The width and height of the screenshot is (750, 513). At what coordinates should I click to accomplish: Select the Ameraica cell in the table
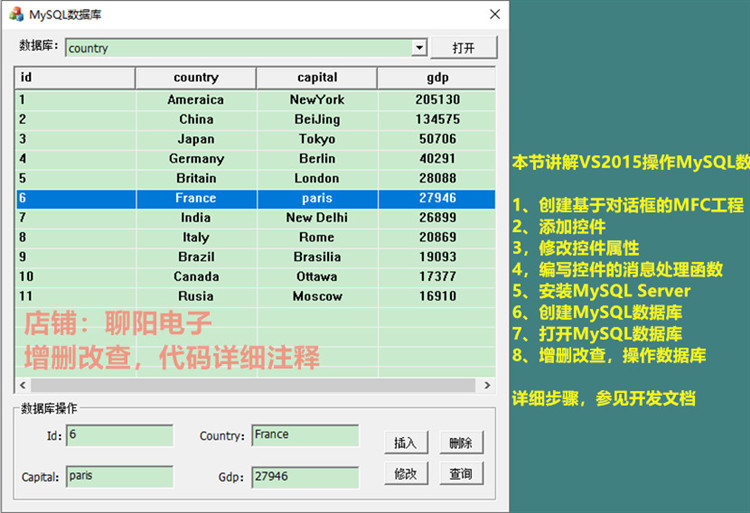(196, 99)
